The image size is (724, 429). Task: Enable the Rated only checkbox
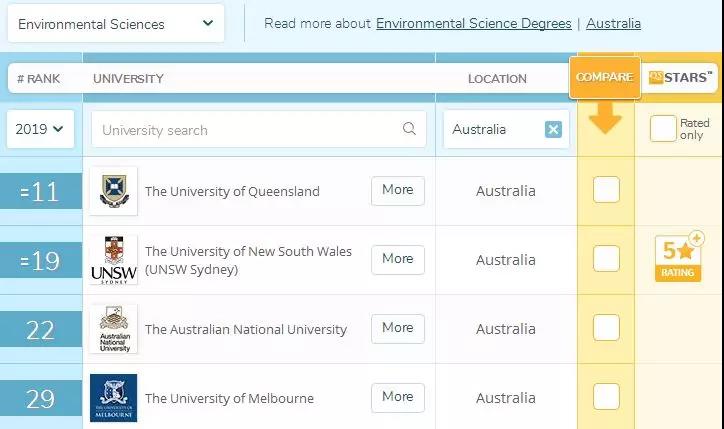663,128
